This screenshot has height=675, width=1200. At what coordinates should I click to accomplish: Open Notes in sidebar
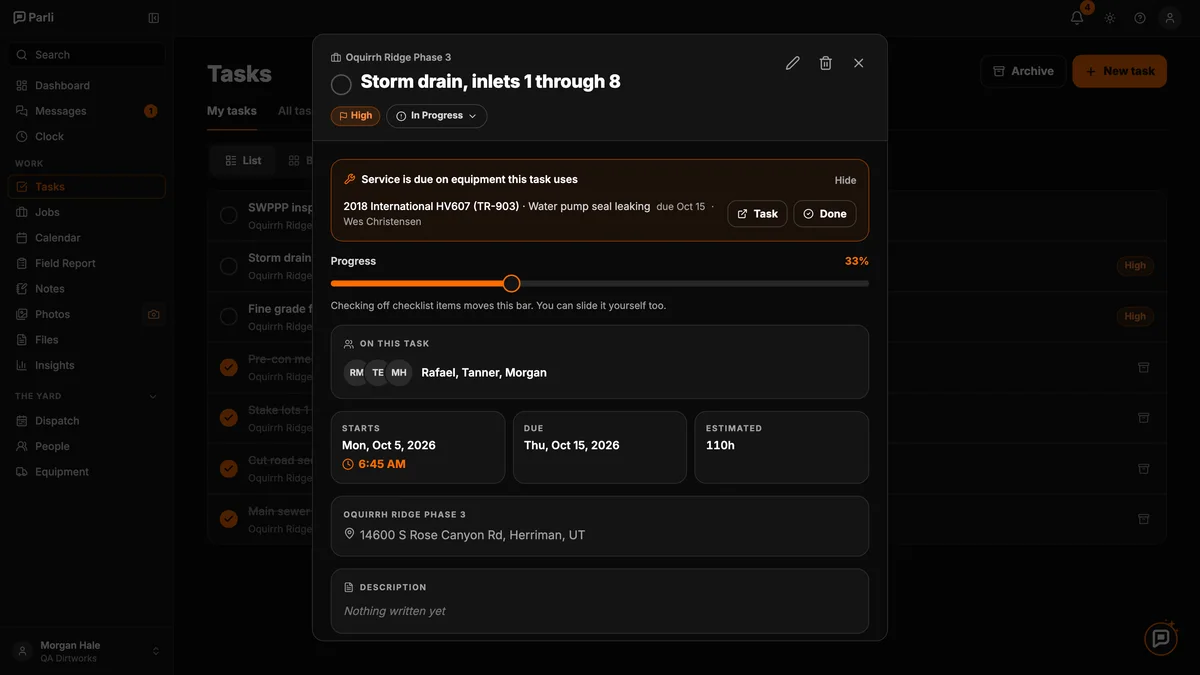[87, 289]
